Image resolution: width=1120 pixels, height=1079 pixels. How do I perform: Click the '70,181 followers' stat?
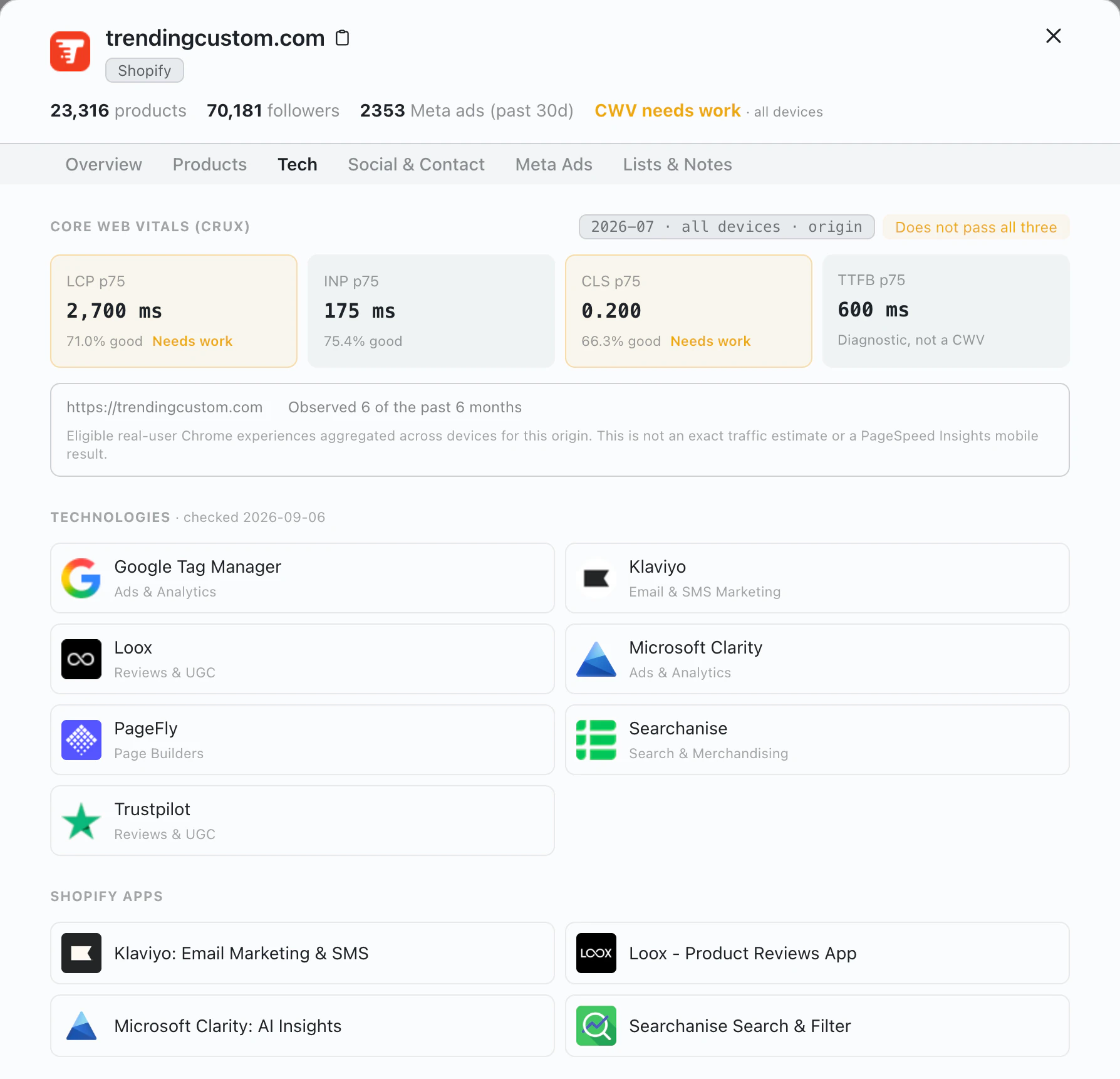pyautogui.click(x=273, y=110)
